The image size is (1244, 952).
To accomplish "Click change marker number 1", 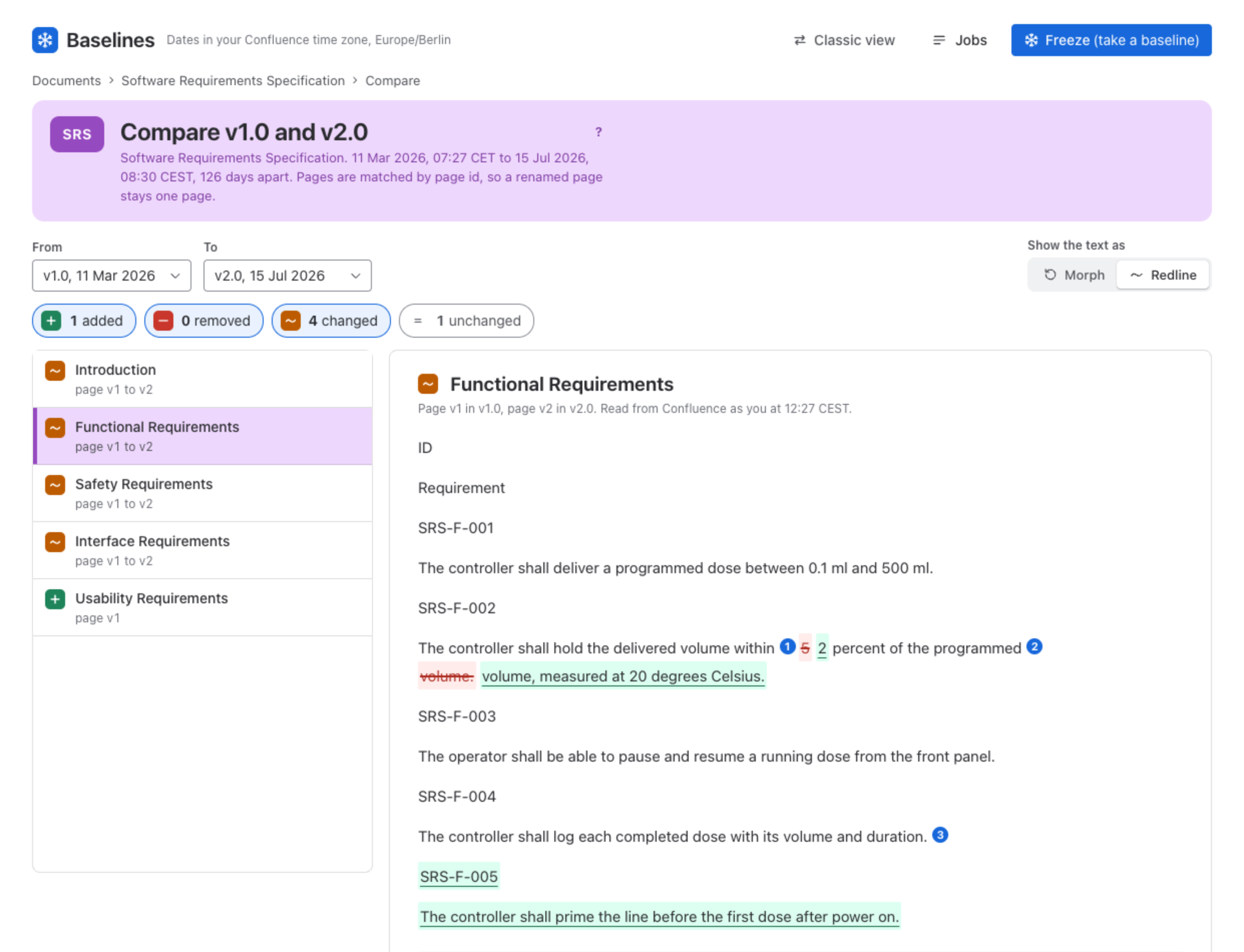I will (x=787, y=646).
